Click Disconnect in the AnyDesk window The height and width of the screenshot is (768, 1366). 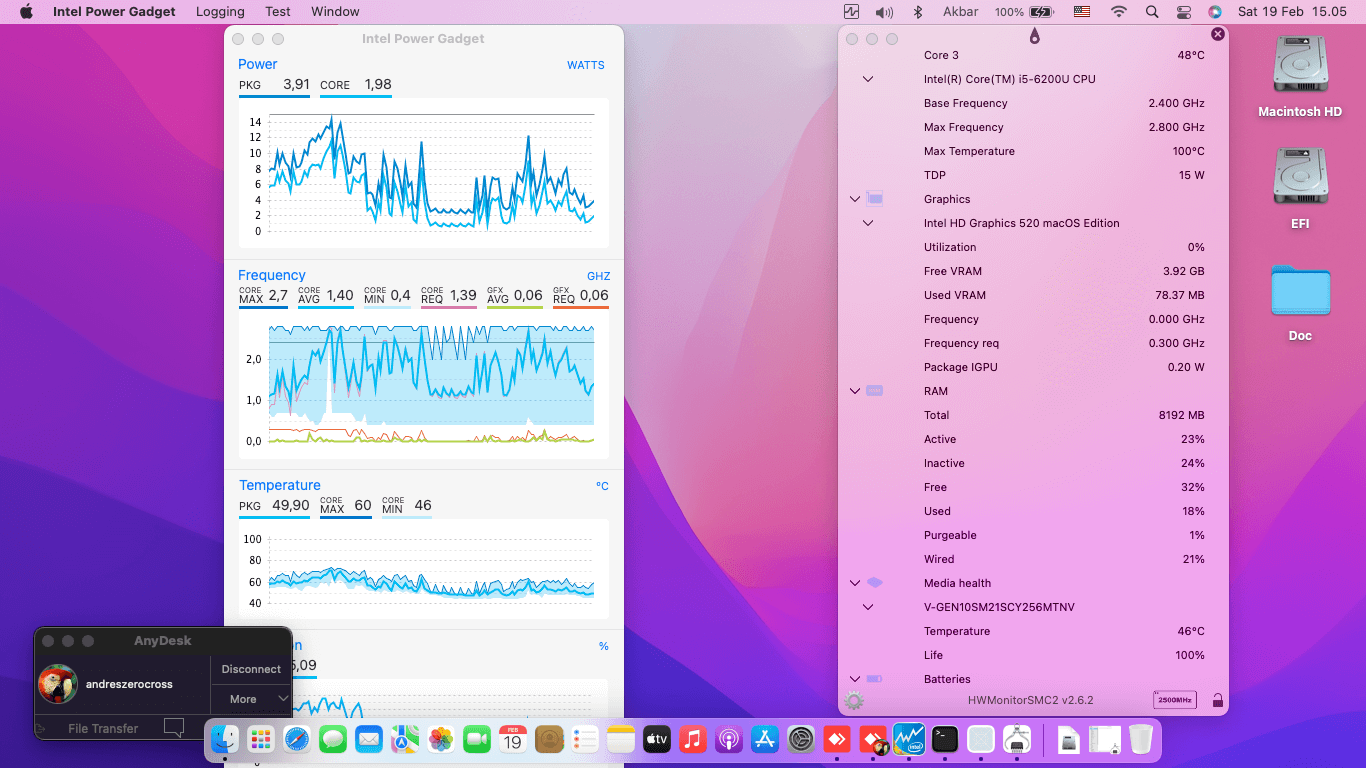click(251, 669)
